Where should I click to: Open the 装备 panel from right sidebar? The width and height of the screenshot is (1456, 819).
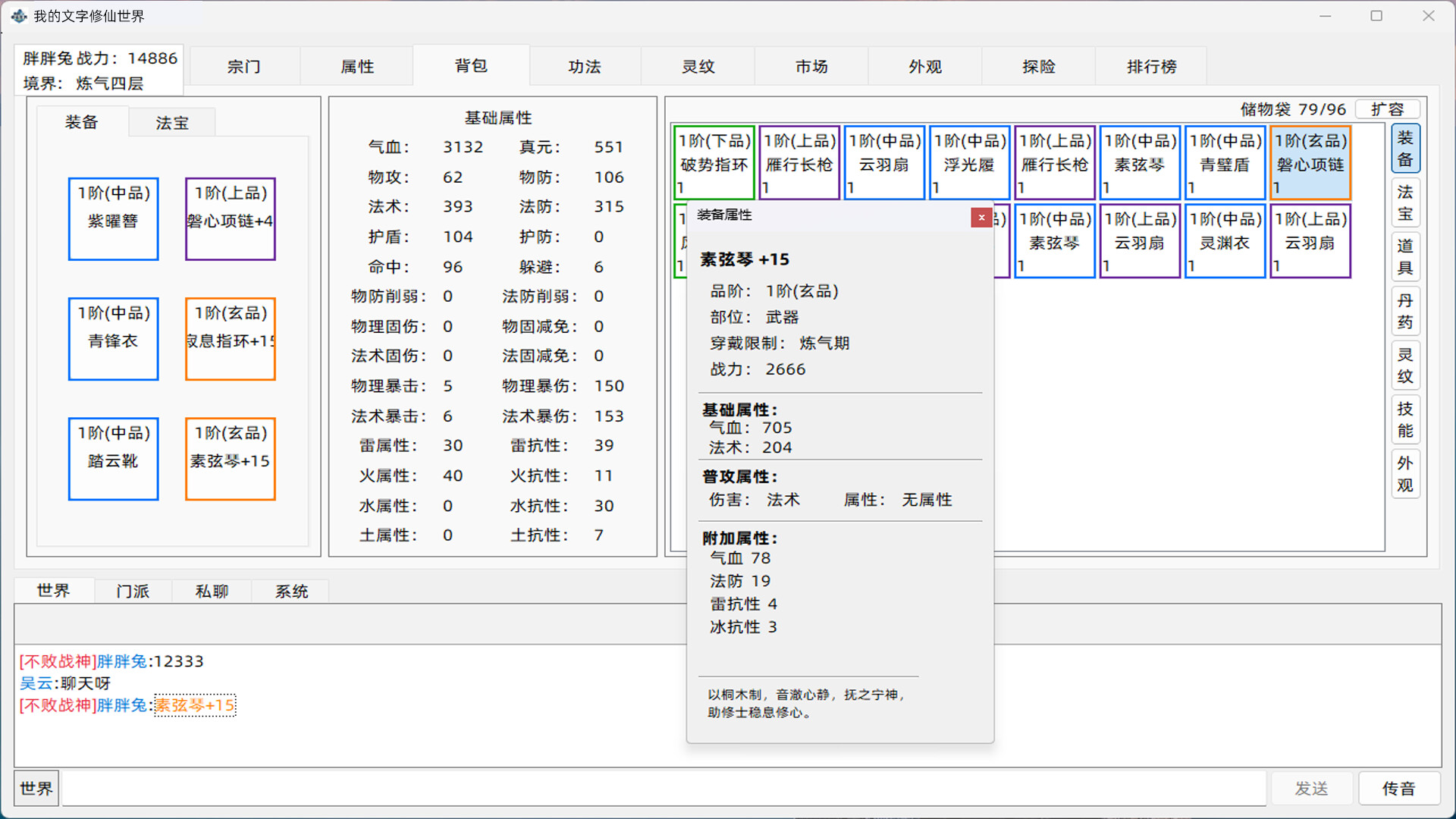pyautogui.click(x=1405, y=149)
